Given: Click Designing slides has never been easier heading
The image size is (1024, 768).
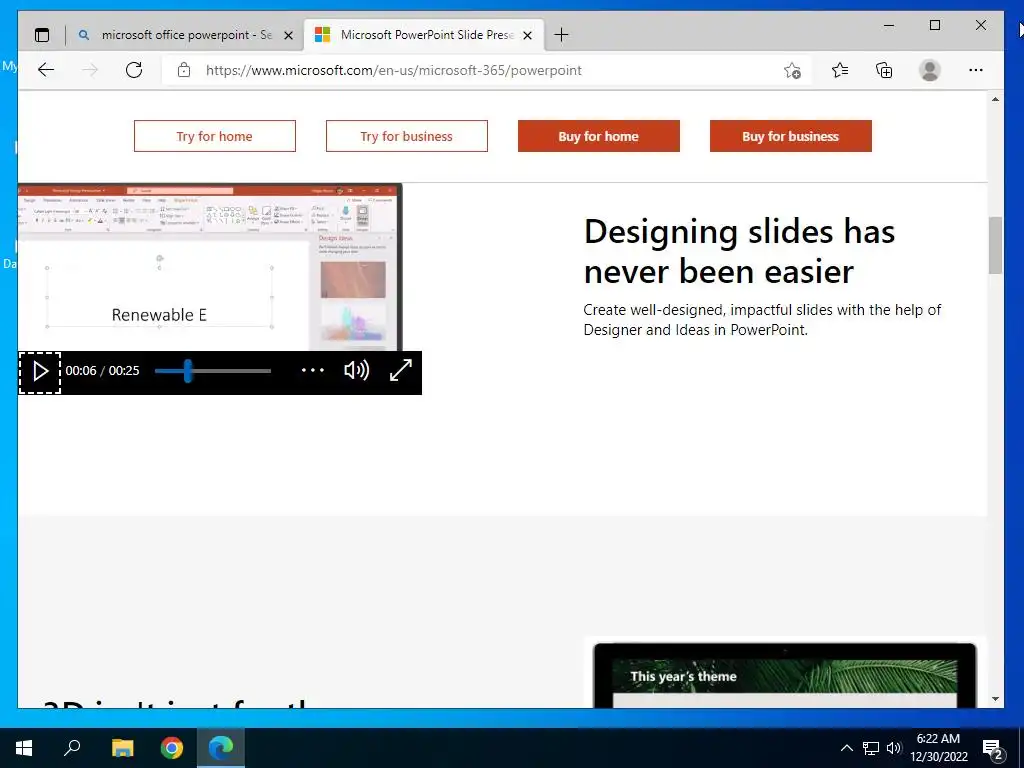Looking at the screenshot, I should pos(739,251).
